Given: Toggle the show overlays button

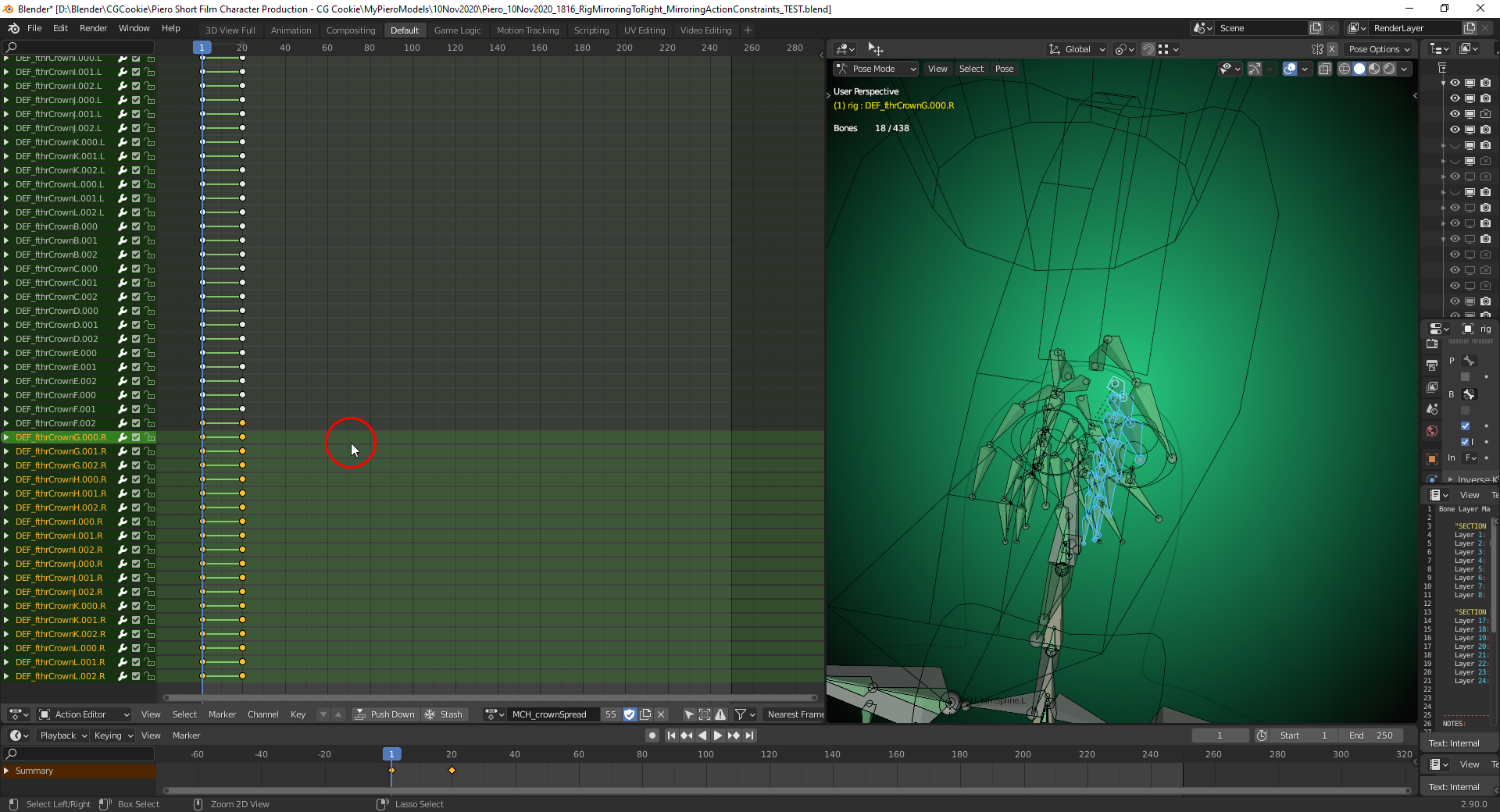Looking at the screenshot, I should click(1290, 69).
